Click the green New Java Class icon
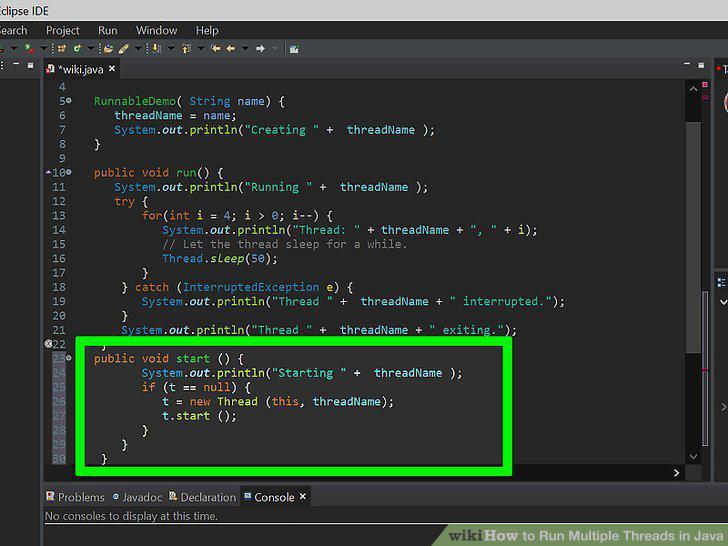Viewport: 728px width, 546px height. (77, 48)
